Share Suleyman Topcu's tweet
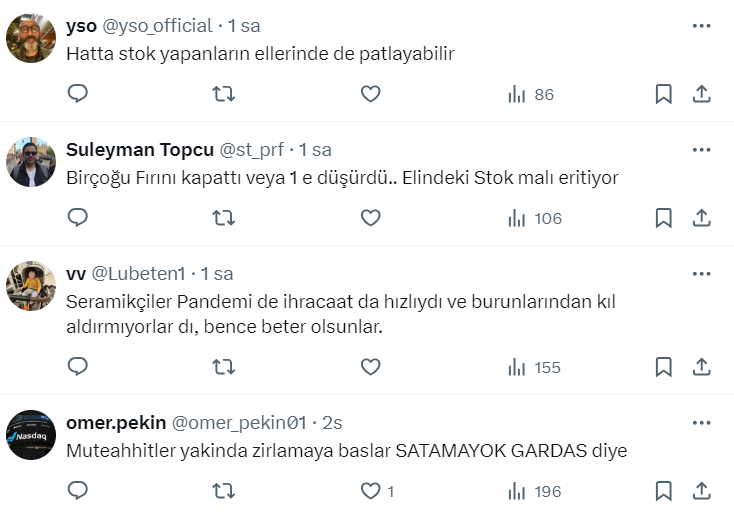 point(702,218)
